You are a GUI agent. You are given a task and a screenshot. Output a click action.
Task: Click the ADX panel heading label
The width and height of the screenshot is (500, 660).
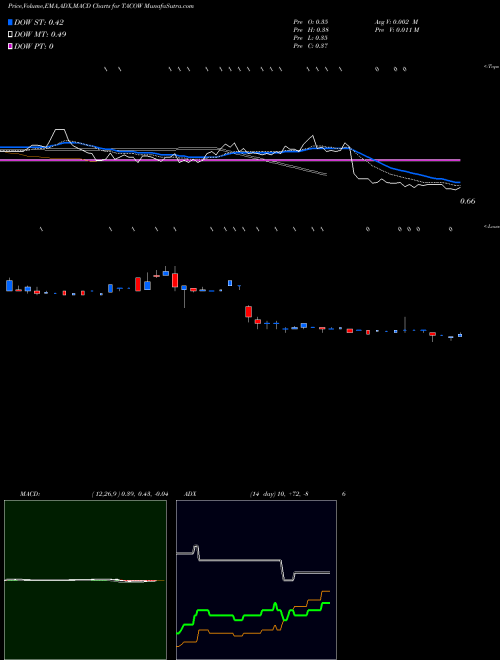(x=190, y=494)
